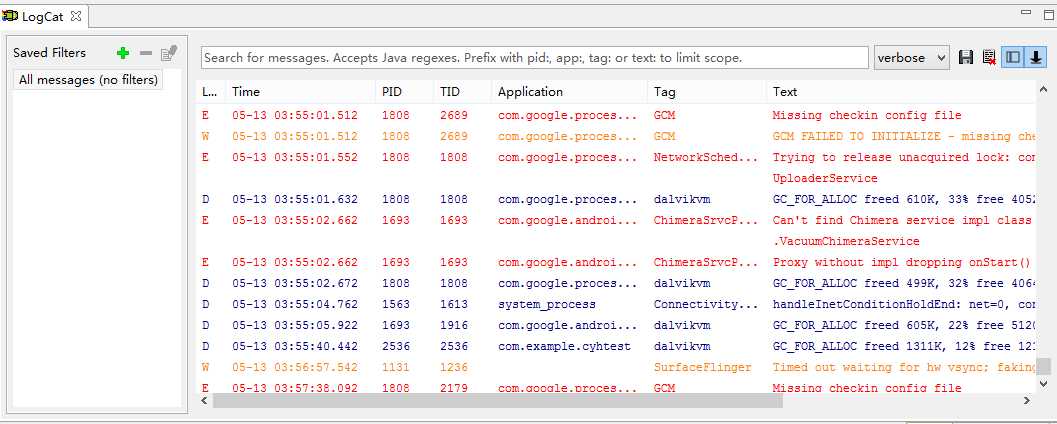The image size is (1057, 424).
Task: Select 'GC_FOR_ALLOC freed 1311K' row
Action: (616, 346)
